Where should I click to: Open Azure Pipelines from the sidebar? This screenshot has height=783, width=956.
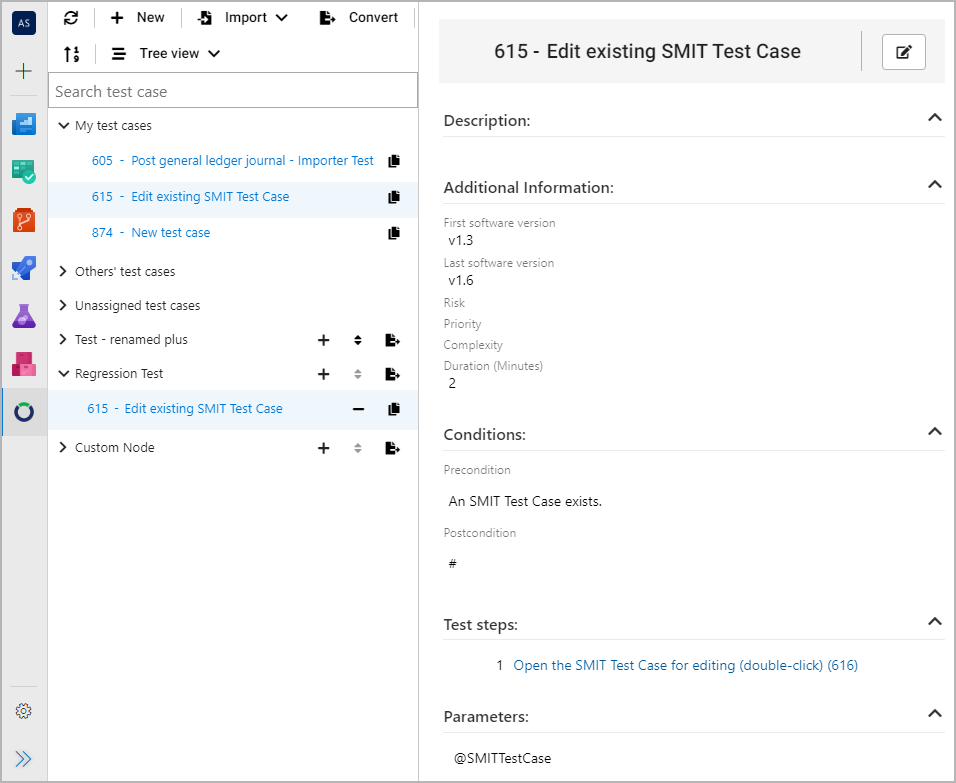click(x=24, y=268)
